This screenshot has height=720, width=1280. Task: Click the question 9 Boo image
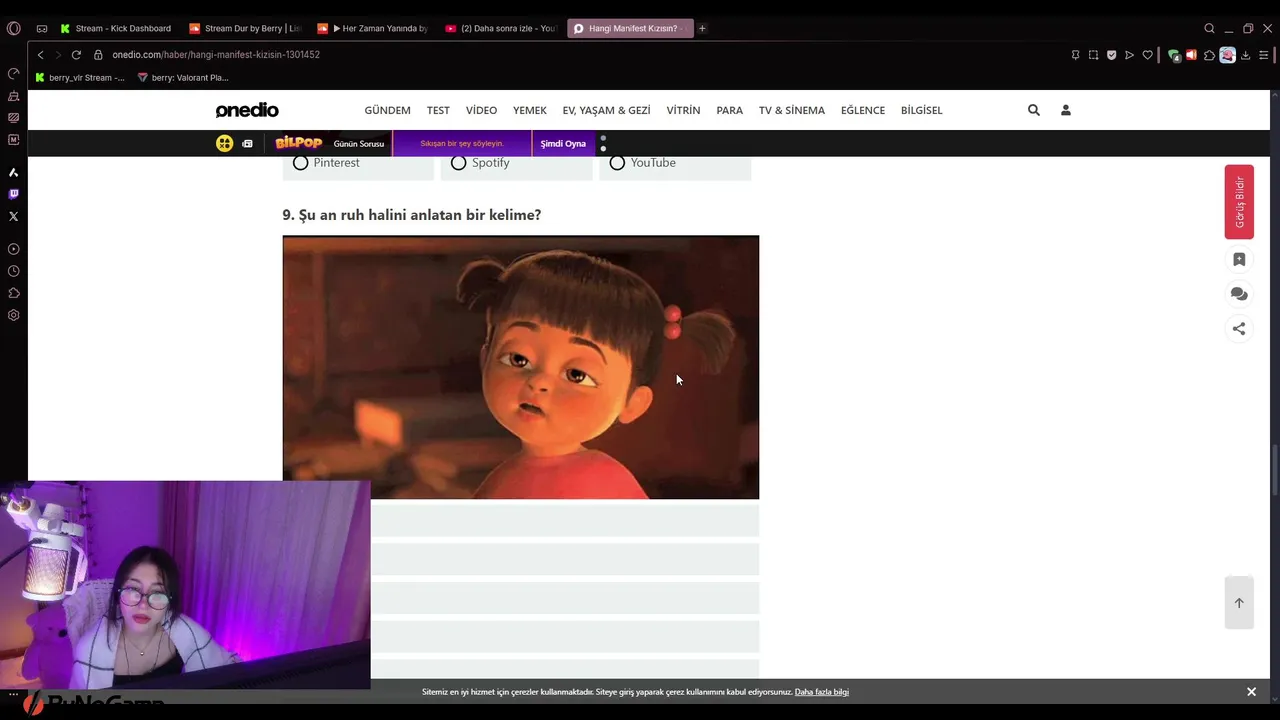[520, 367]
